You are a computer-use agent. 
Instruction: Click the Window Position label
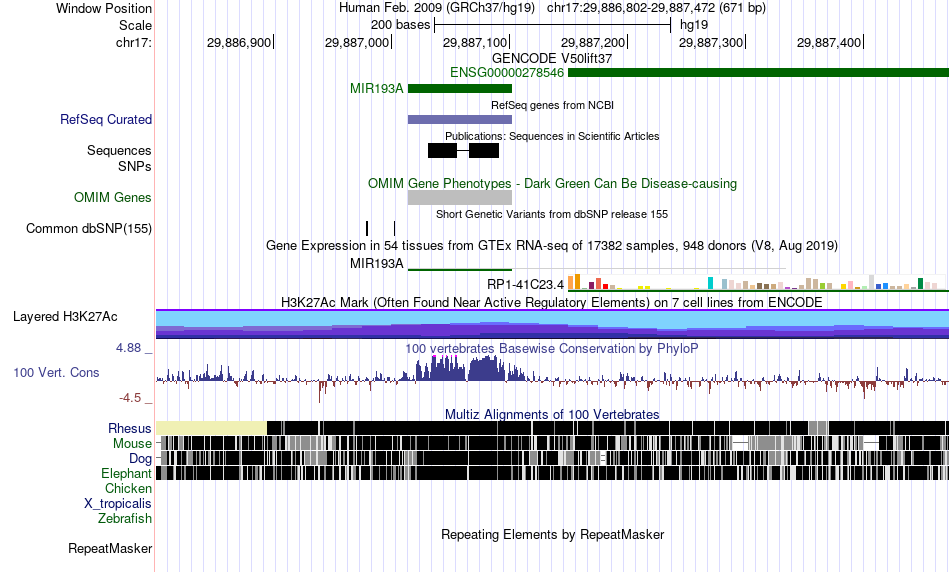pyautogui.click(x=104, y=8)
